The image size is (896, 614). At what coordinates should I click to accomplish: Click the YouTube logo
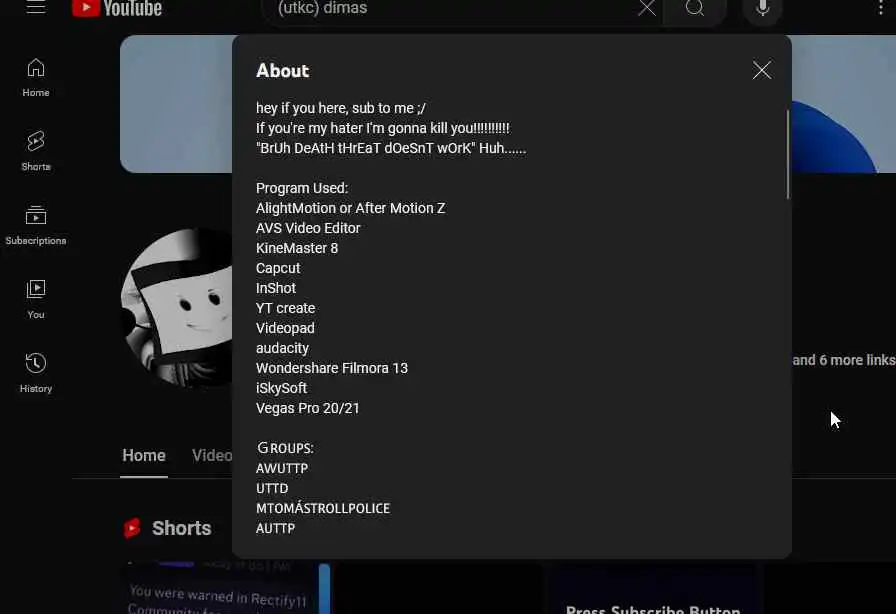coord(117,8)
